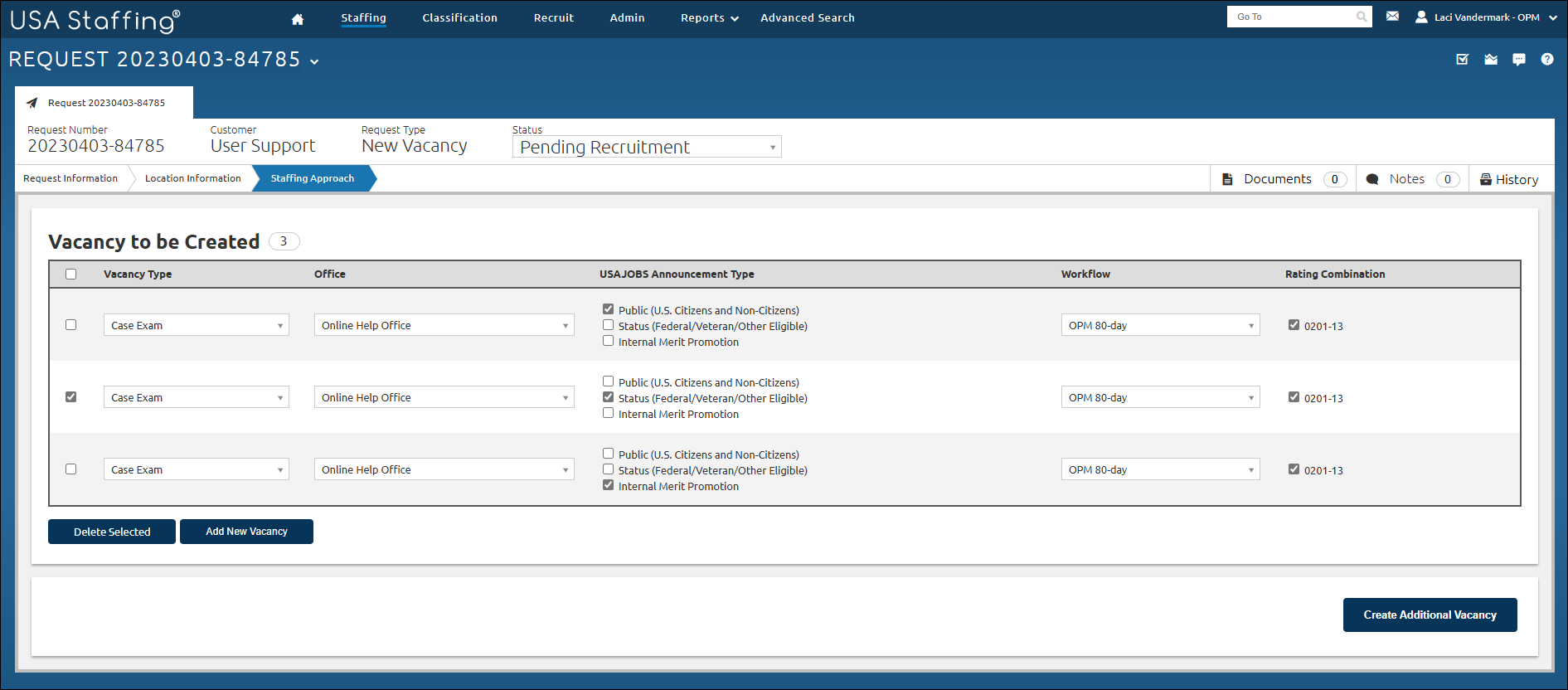This screenshot has height=690, width=1568.
Task: Click the Documents file icon
Action: click(x=1227, y=179)
